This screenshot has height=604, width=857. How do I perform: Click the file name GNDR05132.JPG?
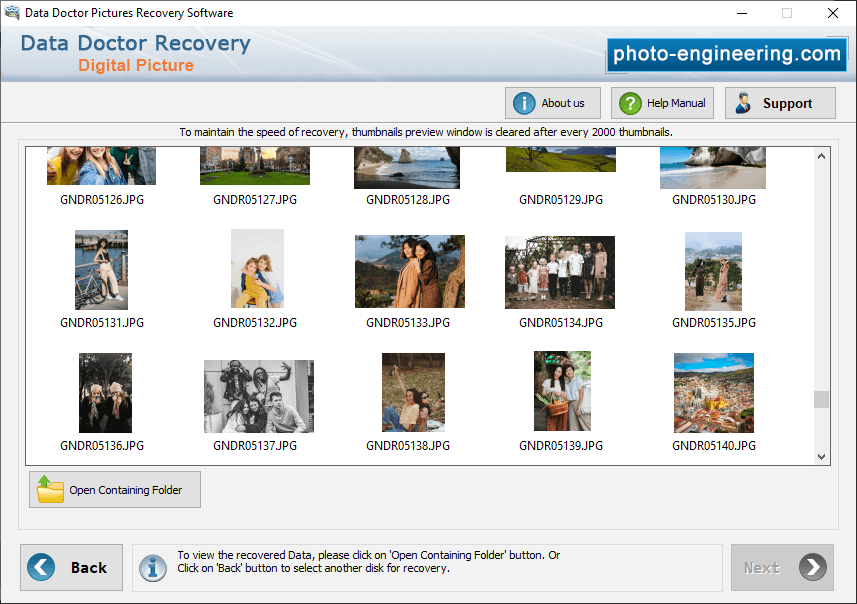pyautogui.click(x=255, y=323)
